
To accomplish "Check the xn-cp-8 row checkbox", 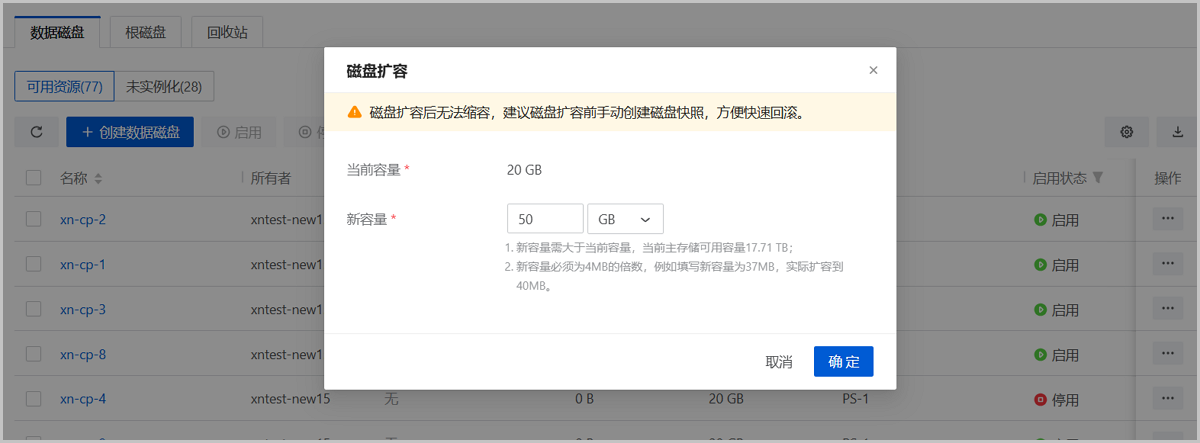I will pos(34,354).
